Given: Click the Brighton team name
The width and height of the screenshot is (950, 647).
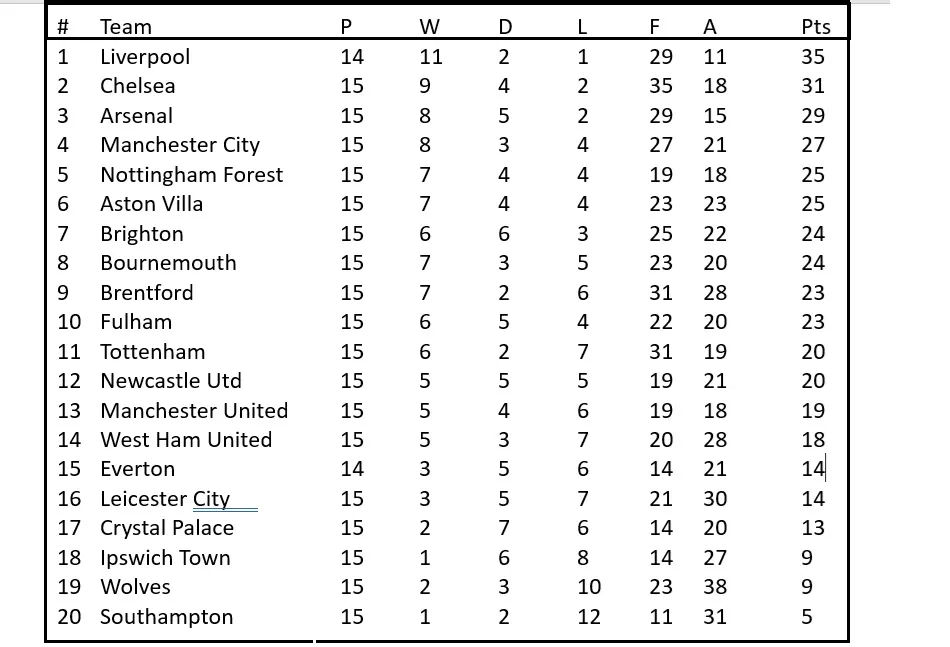Looking at the screenshot, I should (142, 234).
